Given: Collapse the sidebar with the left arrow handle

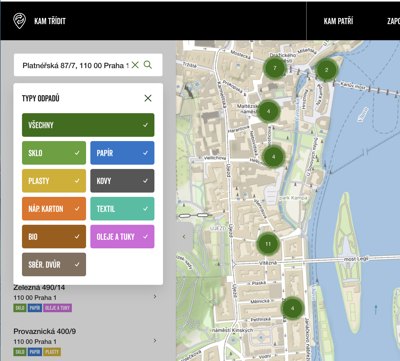Looking at the screenshot, I should tap(184, 237).
